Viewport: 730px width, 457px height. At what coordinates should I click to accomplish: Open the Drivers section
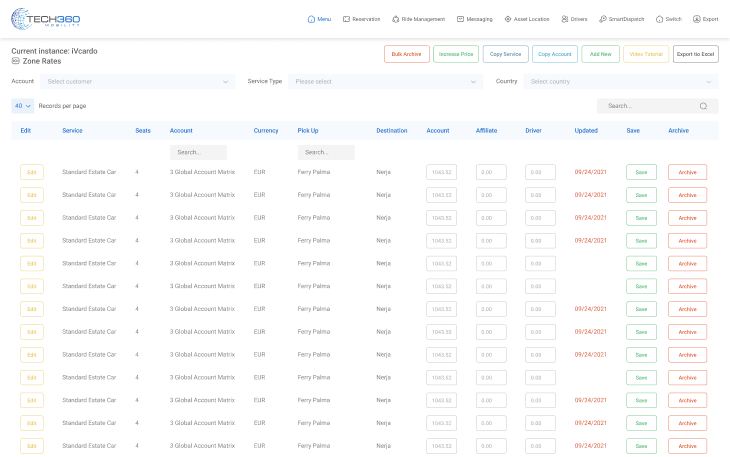(x=574, y=19)
